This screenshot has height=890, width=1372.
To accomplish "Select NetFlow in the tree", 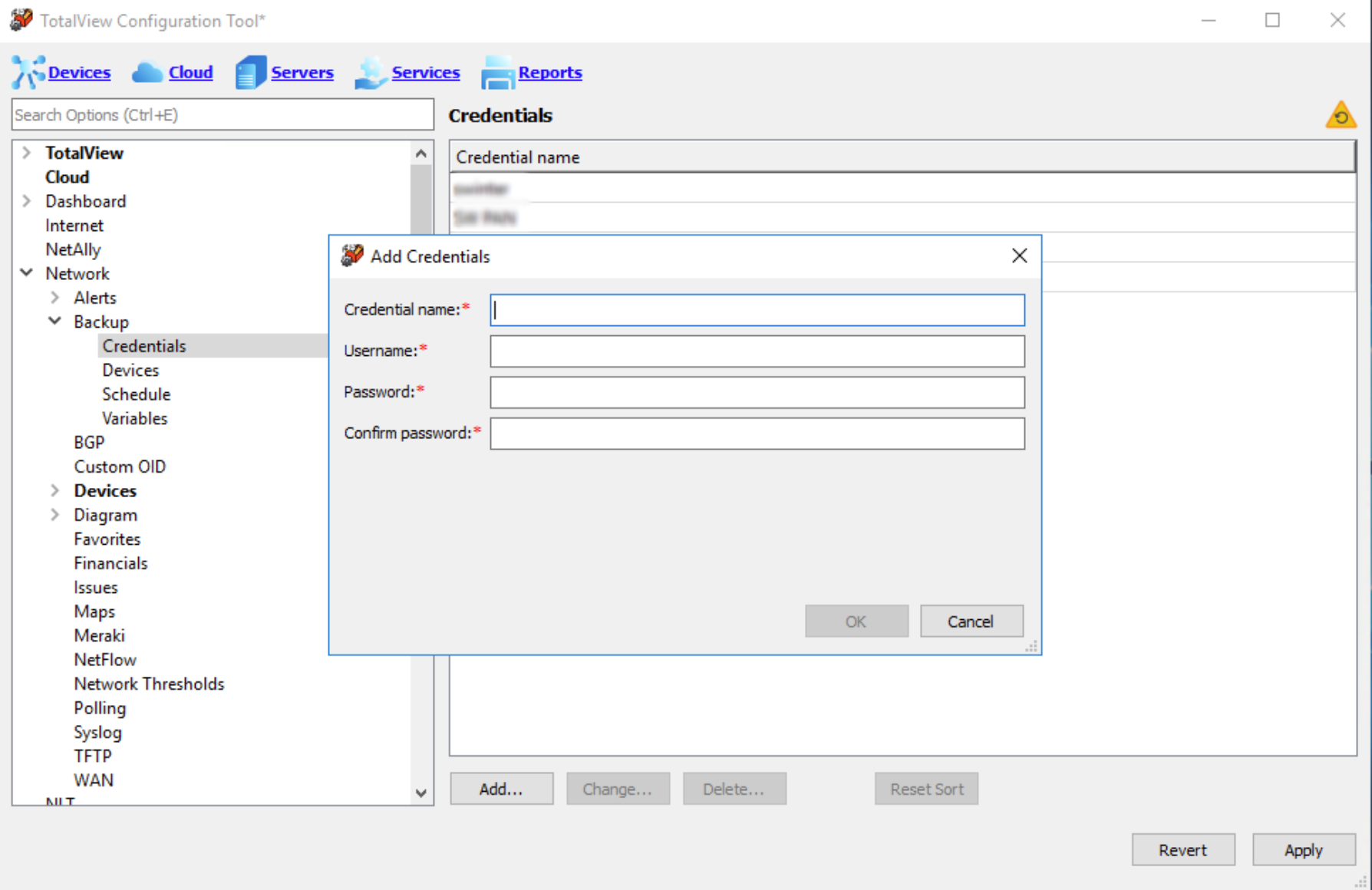I will coord(105,660).
